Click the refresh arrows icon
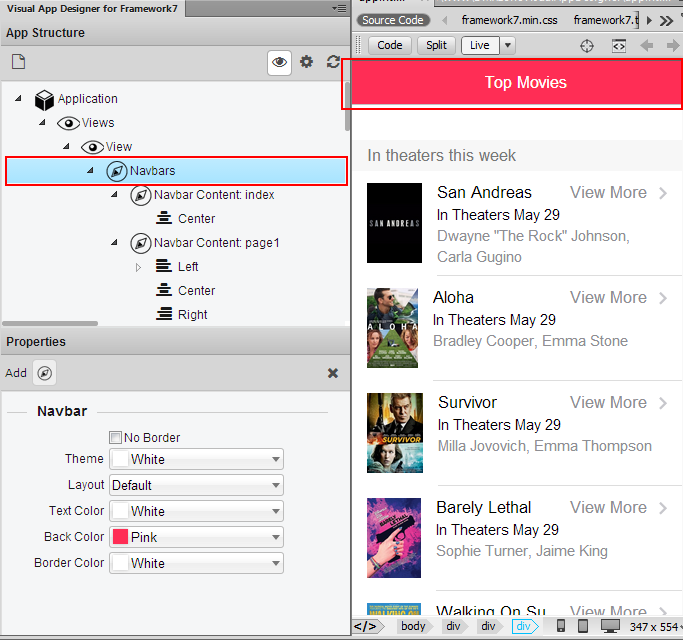The height and width of the screenshot is (640, 683). click(333, 62)
